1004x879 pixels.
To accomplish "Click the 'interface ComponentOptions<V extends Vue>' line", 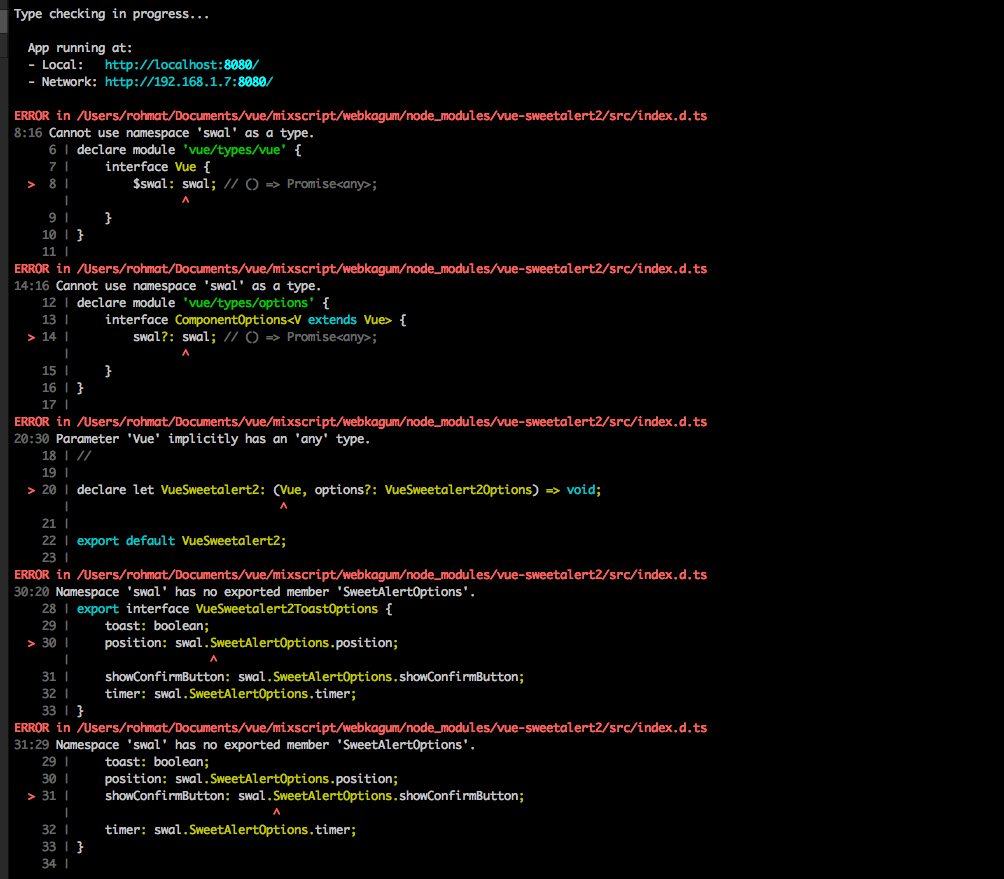I will coord(255,320).
